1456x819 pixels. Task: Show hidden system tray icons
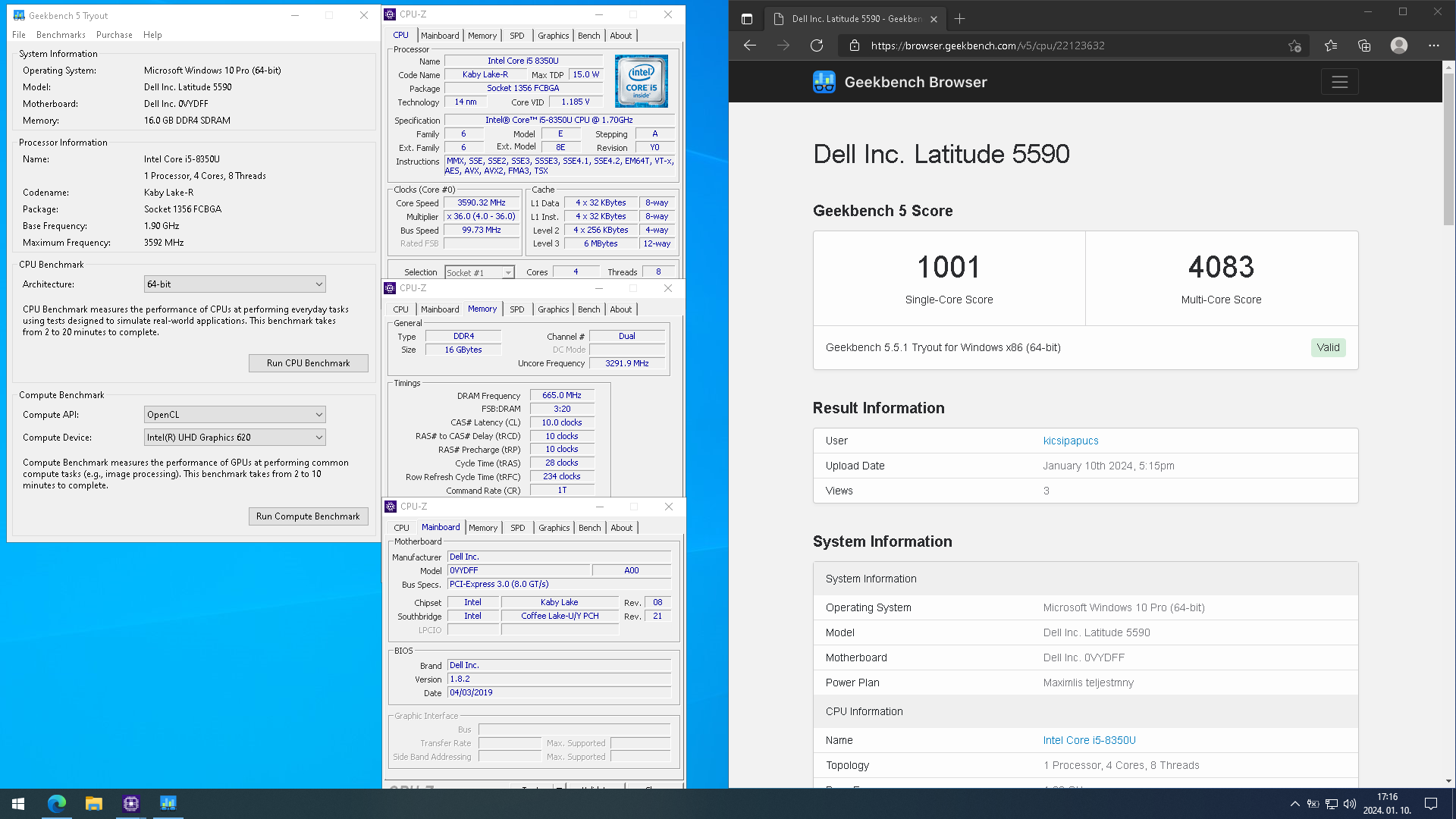(1294, 804)
